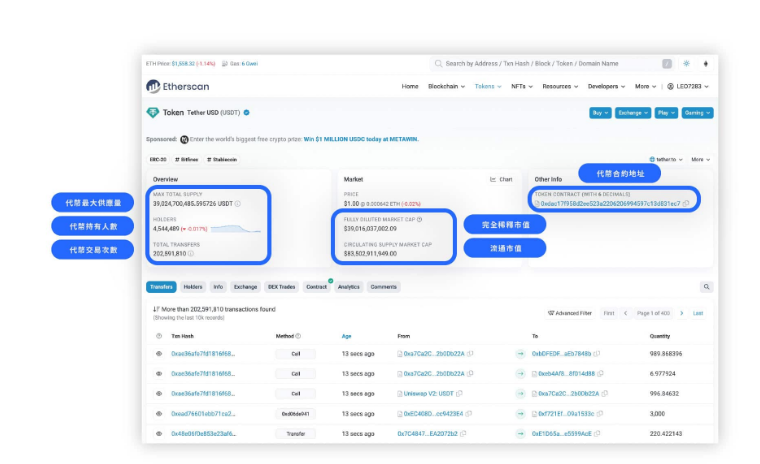The width and height of the screenshot is (760, 464).
Task: Open the METAWIN sponsored link
Action: (x=361, y=139)
